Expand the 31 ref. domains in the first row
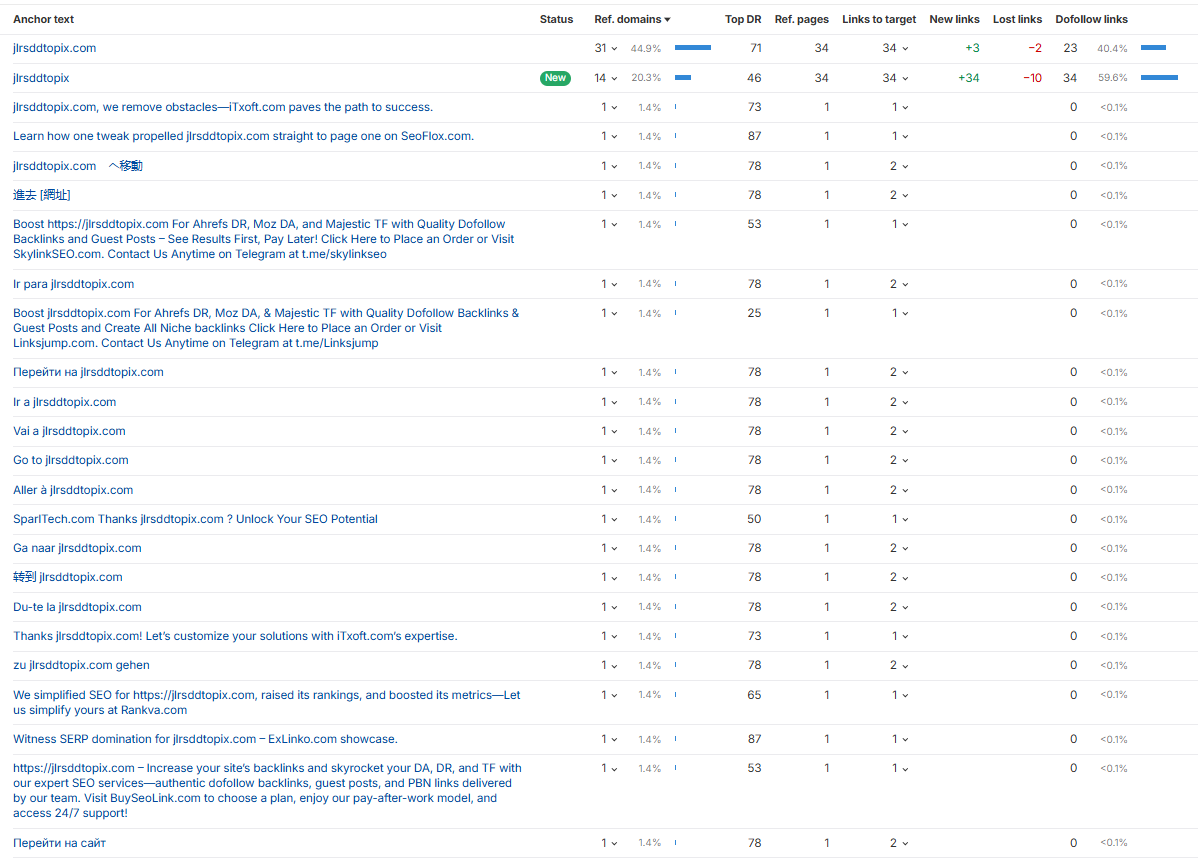 606,48
